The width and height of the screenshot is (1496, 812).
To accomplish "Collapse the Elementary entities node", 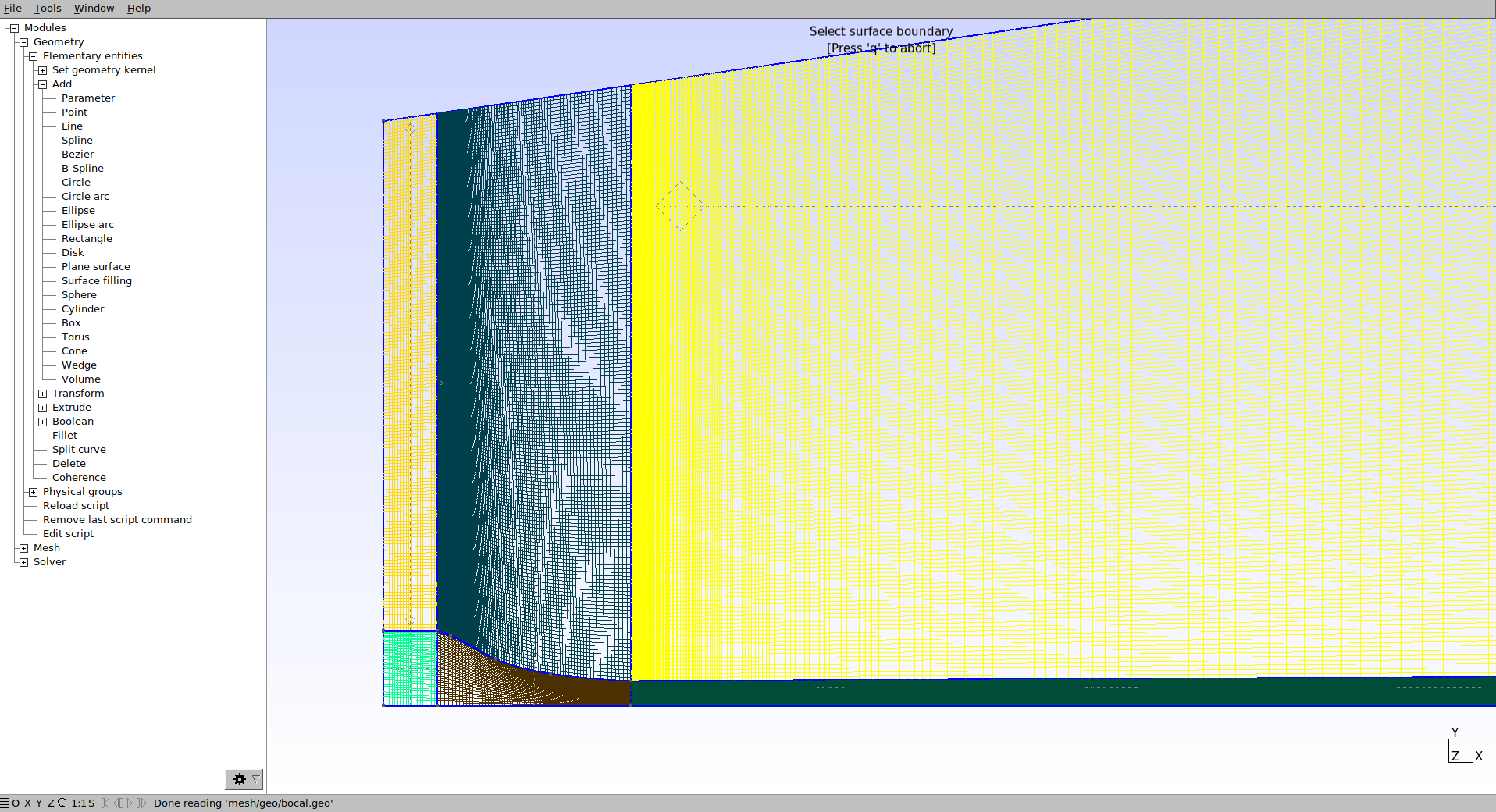I will (x=33, y=56).
